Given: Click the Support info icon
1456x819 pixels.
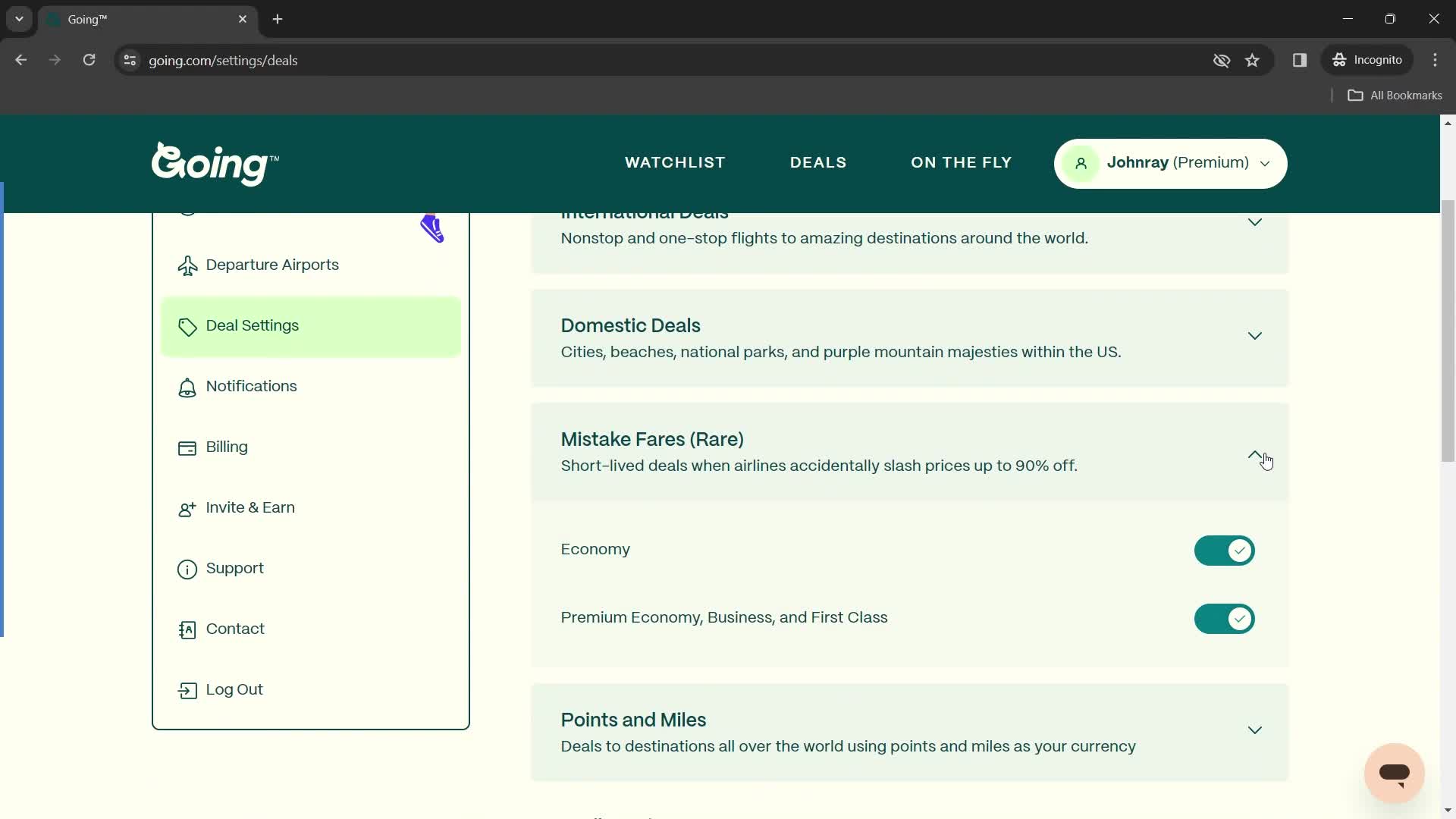Looking at the screenshot, I should click(x=187, y=570).
